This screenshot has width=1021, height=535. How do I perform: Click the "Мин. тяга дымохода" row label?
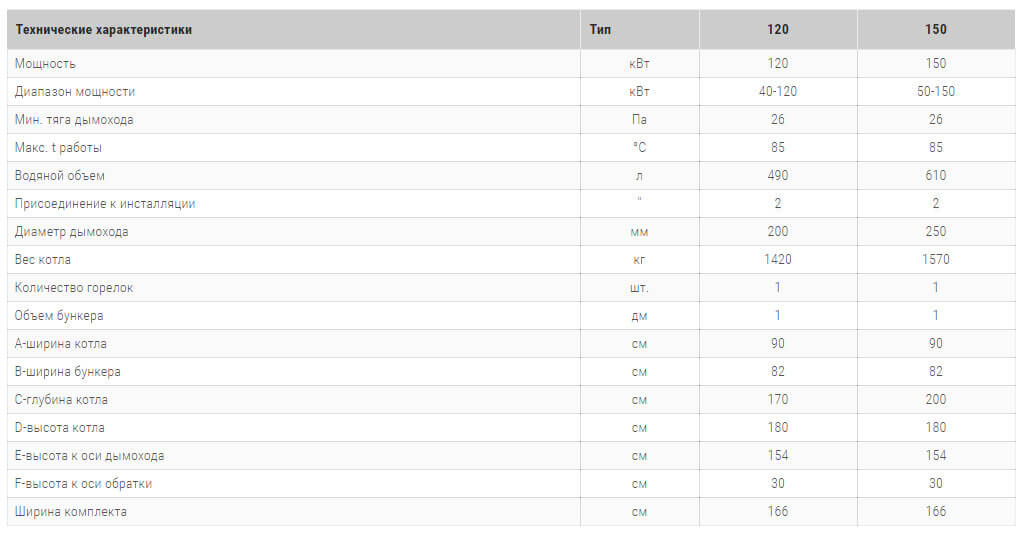pyautogui.click(x=74, y=120)
